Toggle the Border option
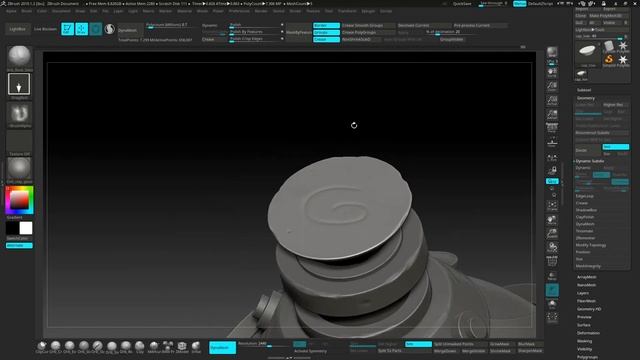Image resolution: width=640 pixels, height=360 pixels. (x=326, y=25)
